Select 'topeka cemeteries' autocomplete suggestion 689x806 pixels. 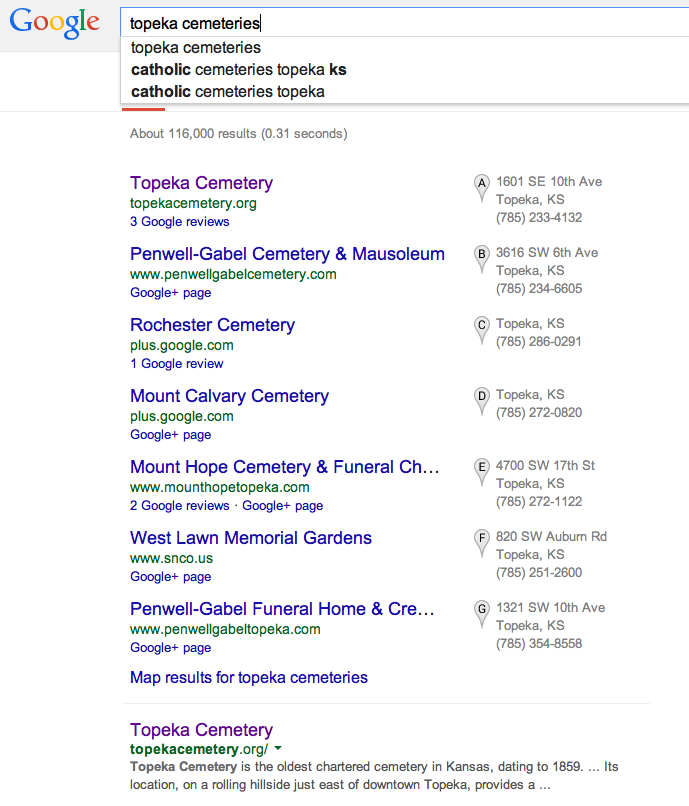196,48
